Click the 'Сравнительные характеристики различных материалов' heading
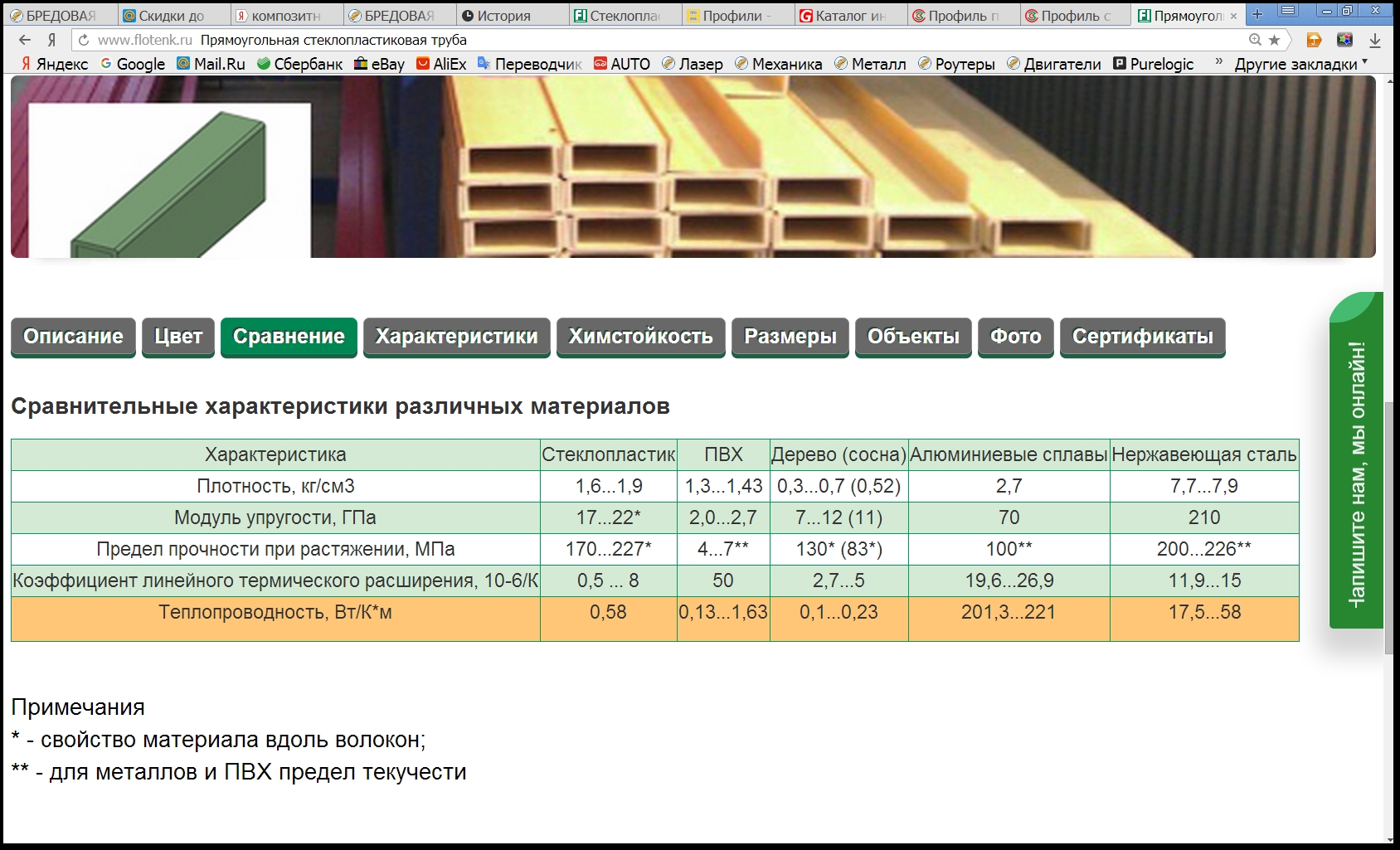 (x=340, y=406)
